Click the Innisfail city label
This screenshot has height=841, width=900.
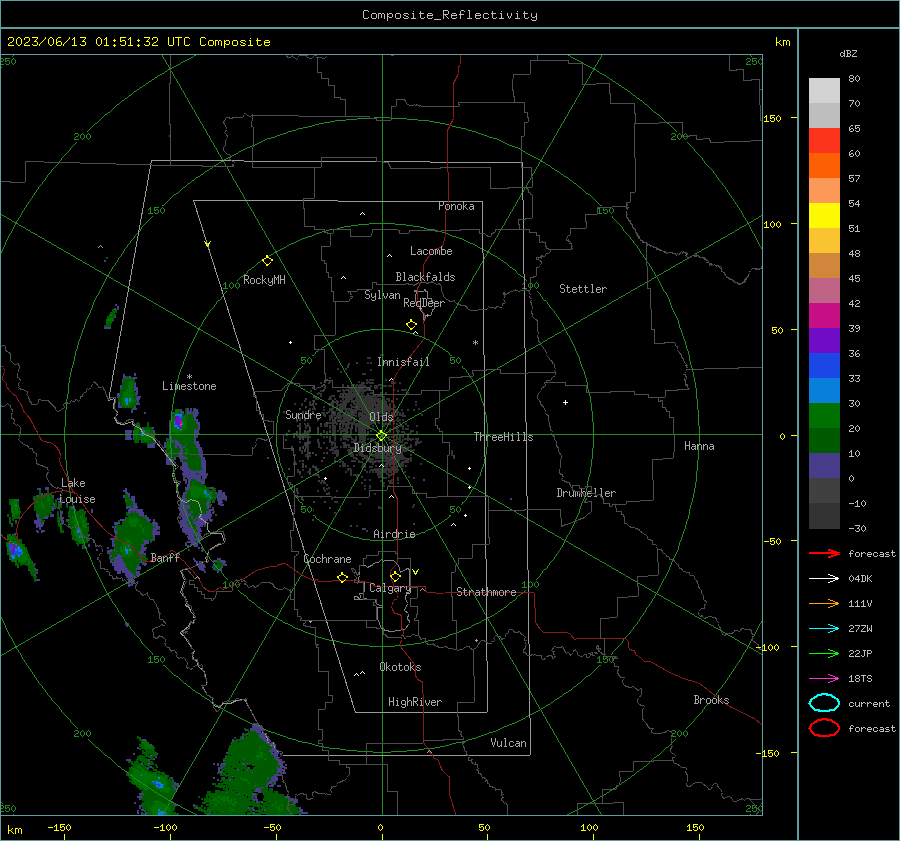click(x=403, y=362)
